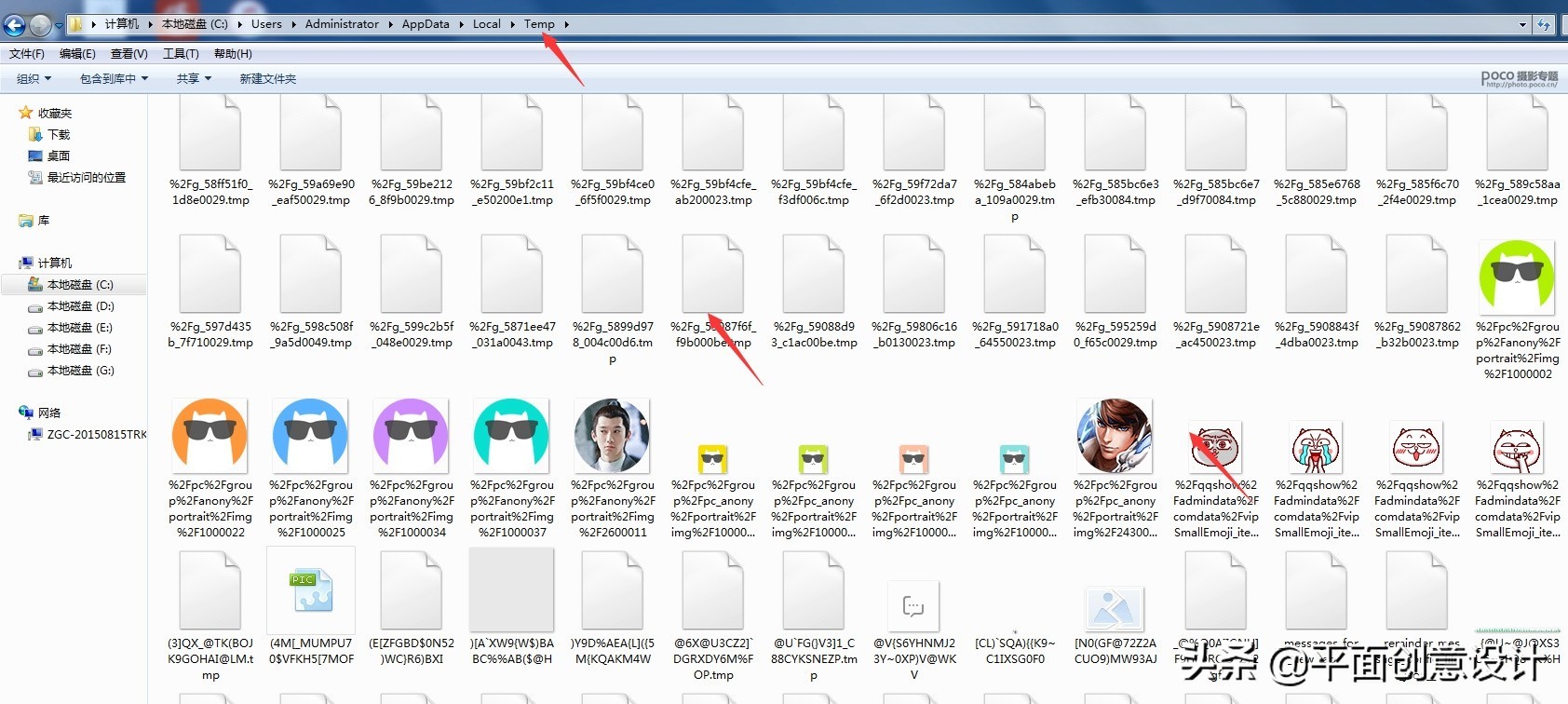Click the back navigation arrow button
This screenshot has width=1568, height=704.
coord(15,25)
